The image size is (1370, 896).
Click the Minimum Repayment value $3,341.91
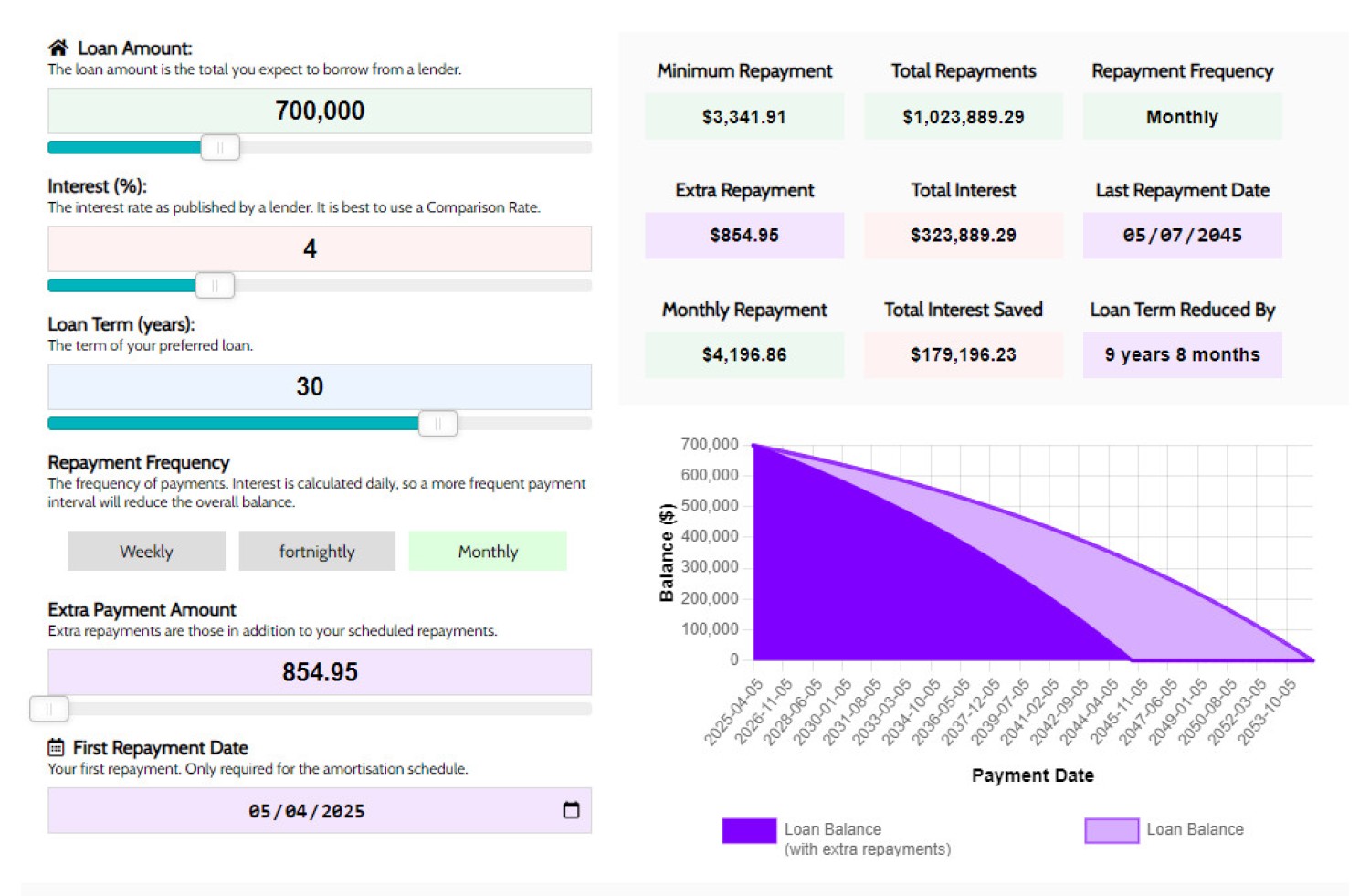(x=743, y=117)
